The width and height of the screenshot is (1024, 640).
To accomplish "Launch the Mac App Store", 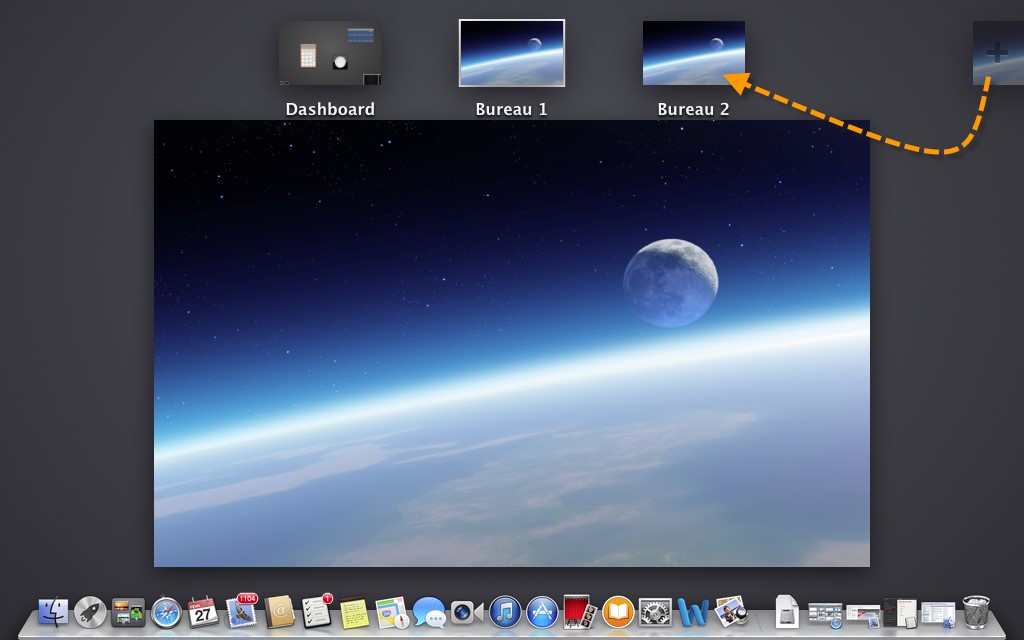I will (x=542, y=611).
